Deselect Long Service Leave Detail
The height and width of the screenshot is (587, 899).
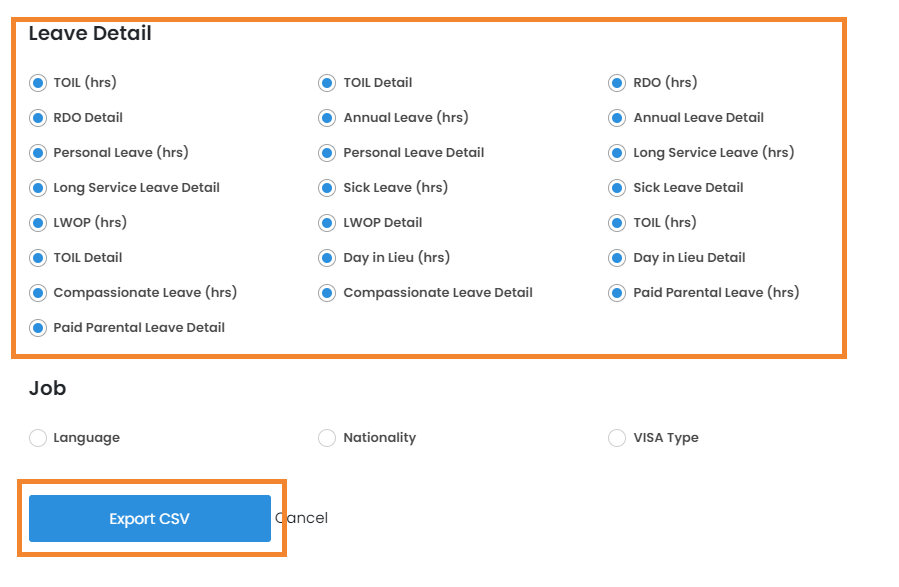(38, 188)
